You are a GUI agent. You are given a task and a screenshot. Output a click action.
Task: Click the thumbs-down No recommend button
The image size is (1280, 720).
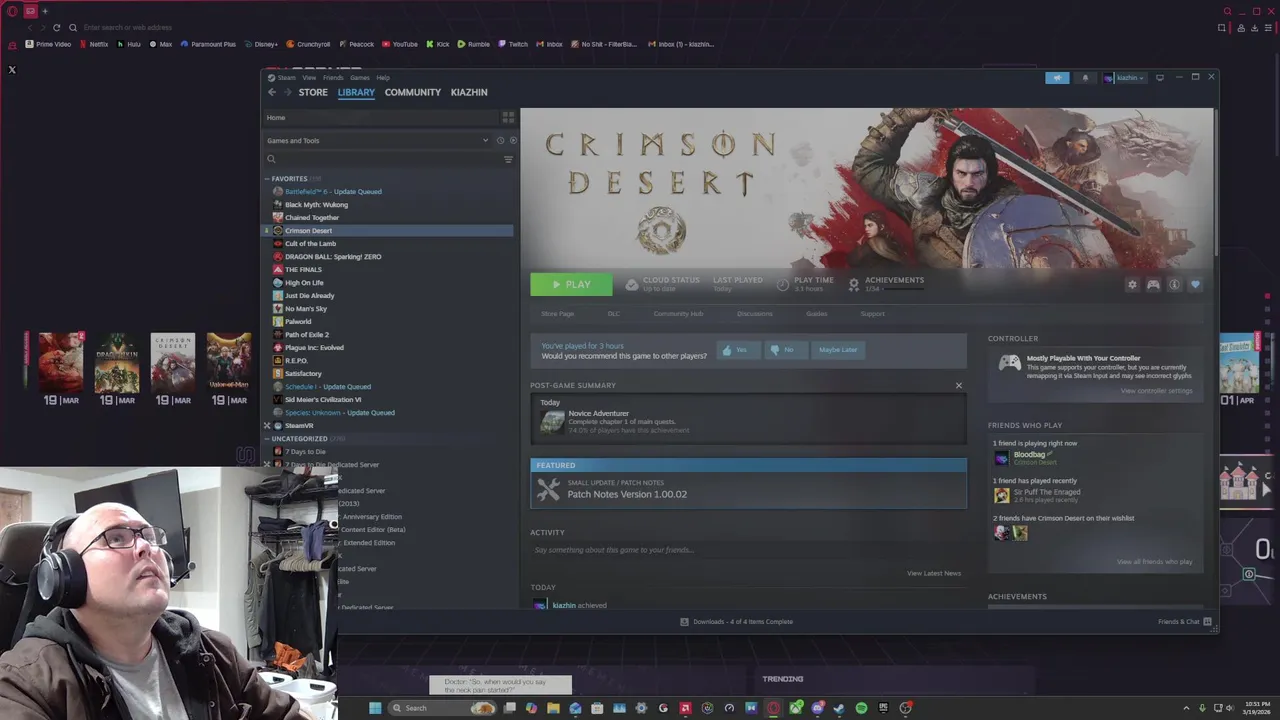tap(786, 350)
